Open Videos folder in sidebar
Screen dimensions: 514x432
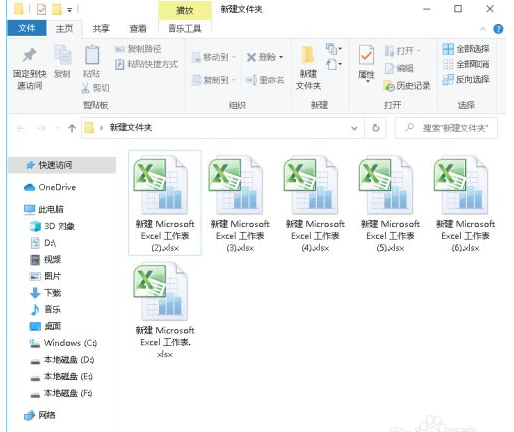[45, 260]
